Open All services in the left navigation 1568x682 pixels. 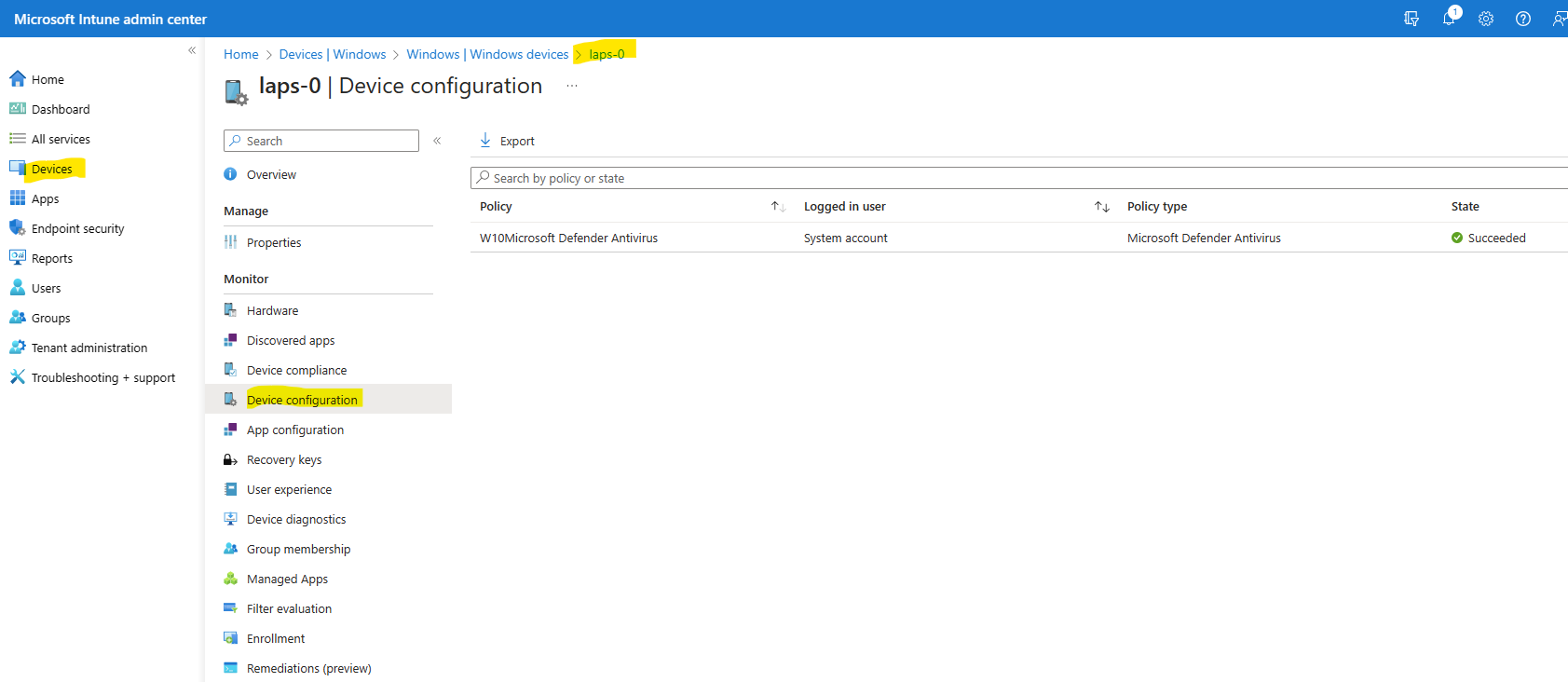(x=61, y=140)
